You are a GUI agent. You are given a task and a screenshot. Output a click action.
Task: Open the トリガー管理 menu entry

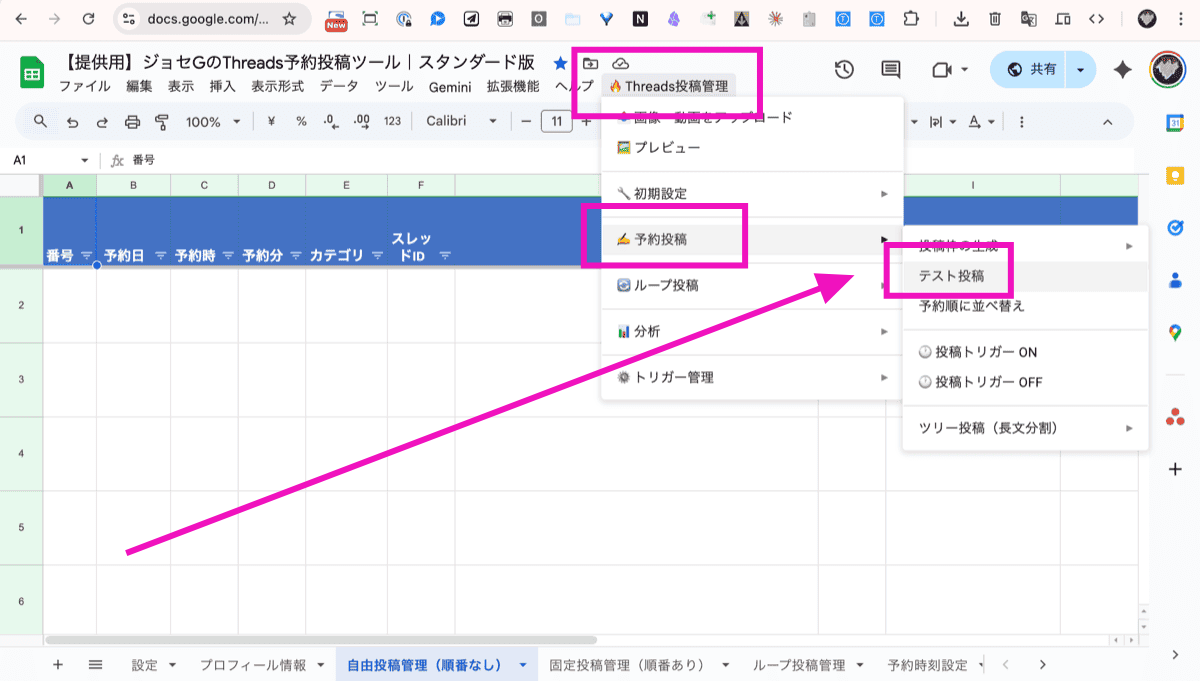[752, 377]
